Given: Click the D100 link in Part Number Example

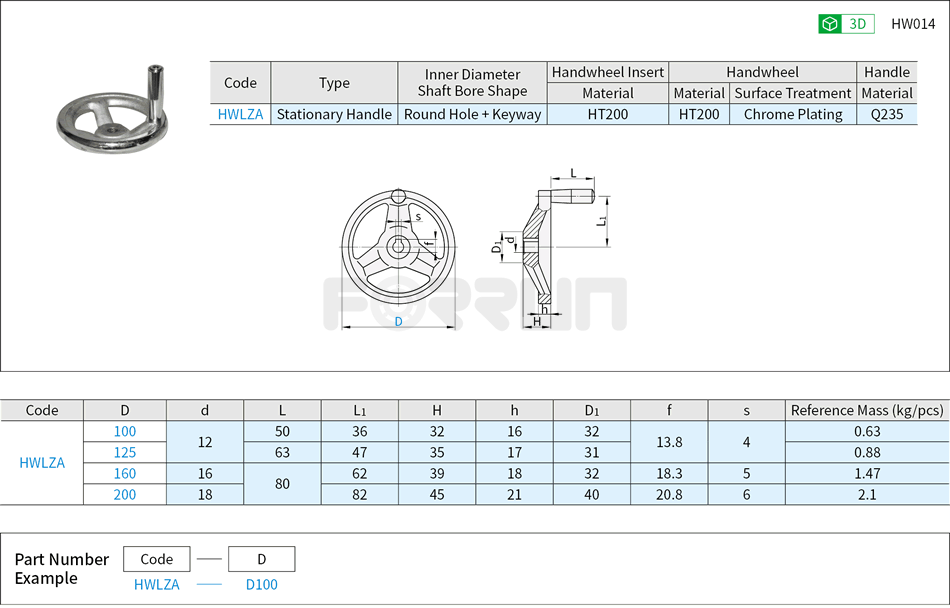Looking at the screenshot, I should (x=261, y=584).
